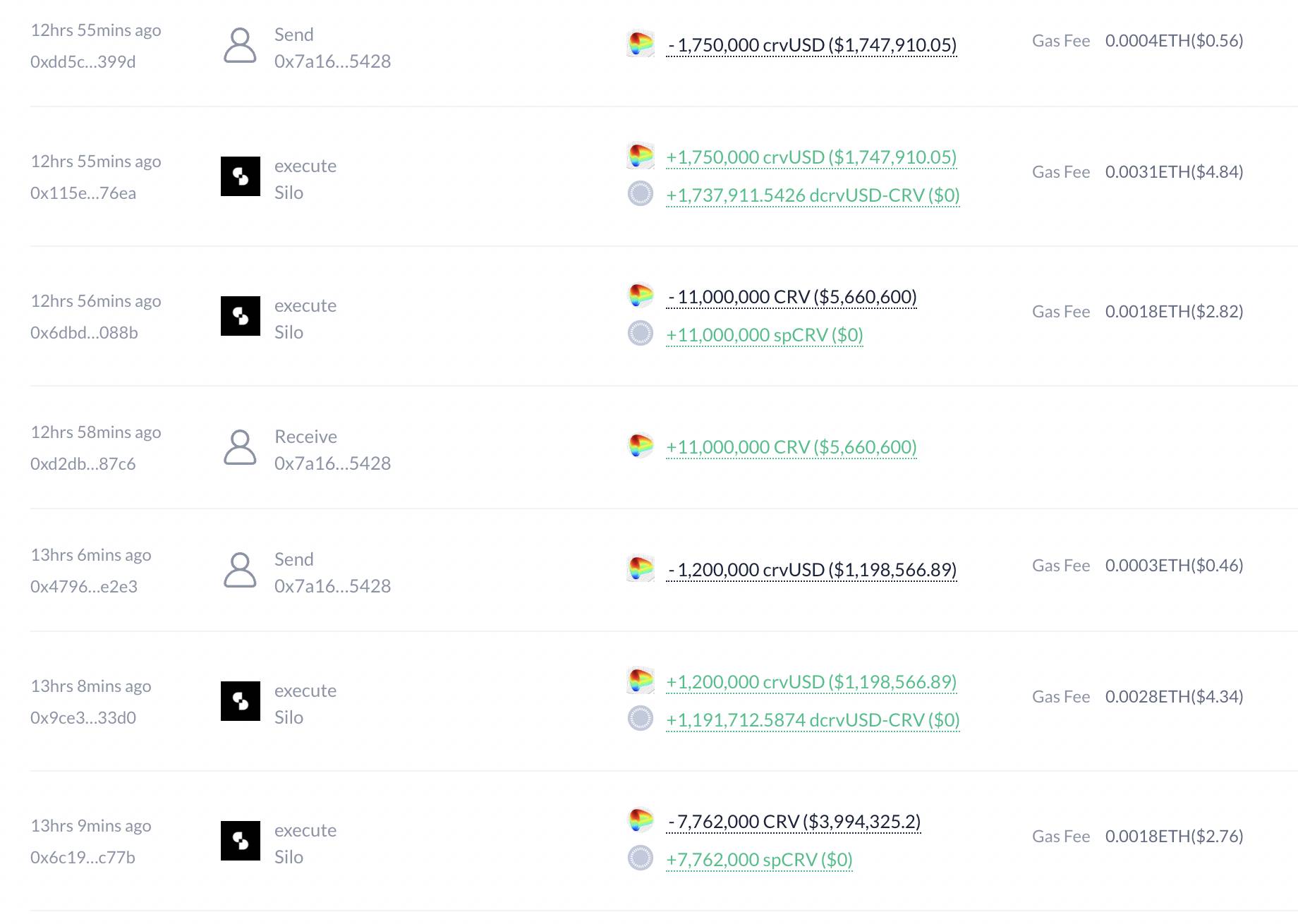Click the grey icon beside +1,737,911.5426 dcrvUSD-CRV
Screen dimensions: 1298x924
(641, 193)
